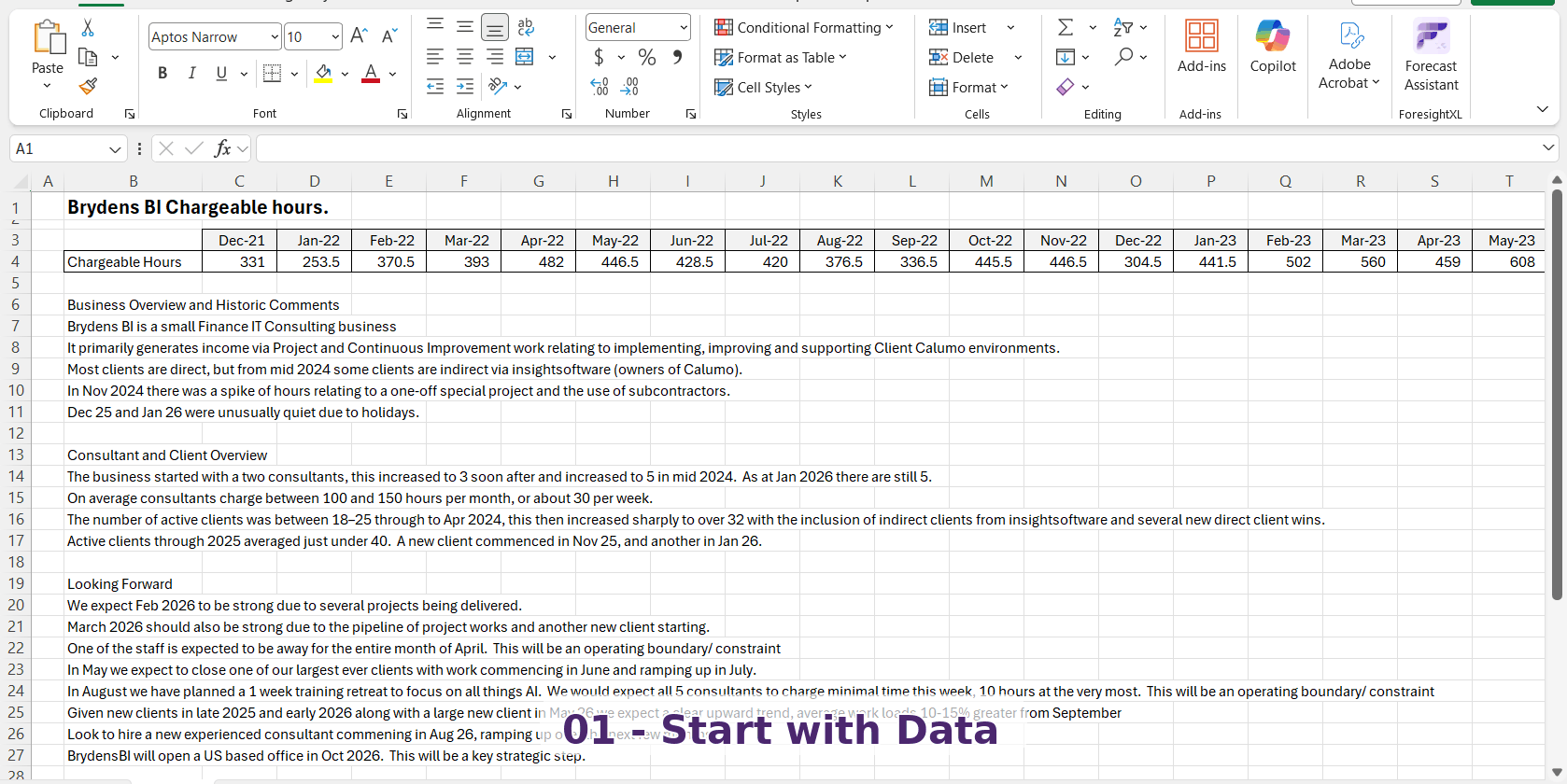Click Increase Decimal icon

coord(600,87)
